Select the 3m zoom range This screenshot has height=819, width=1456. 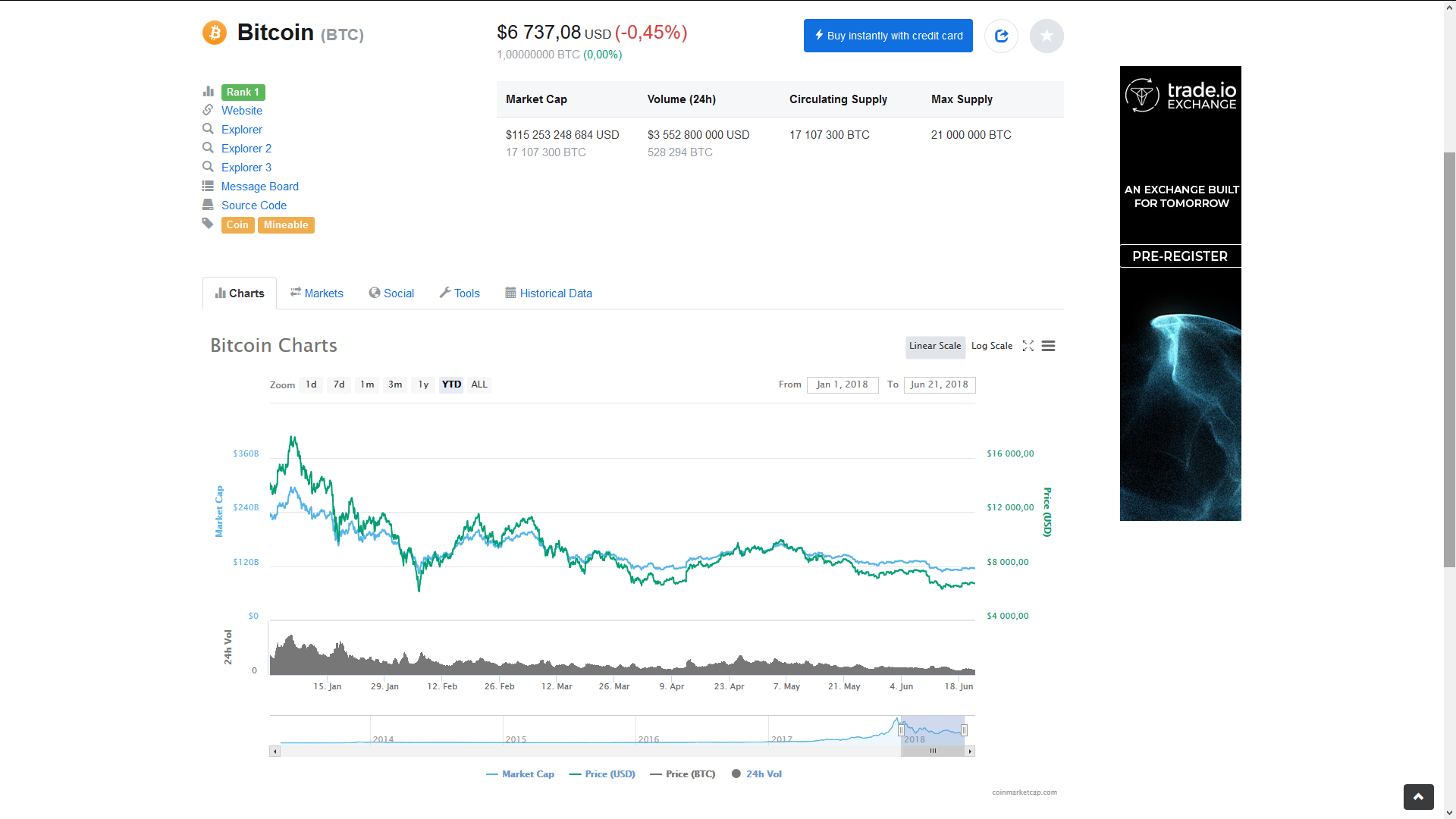click(395, 384)
